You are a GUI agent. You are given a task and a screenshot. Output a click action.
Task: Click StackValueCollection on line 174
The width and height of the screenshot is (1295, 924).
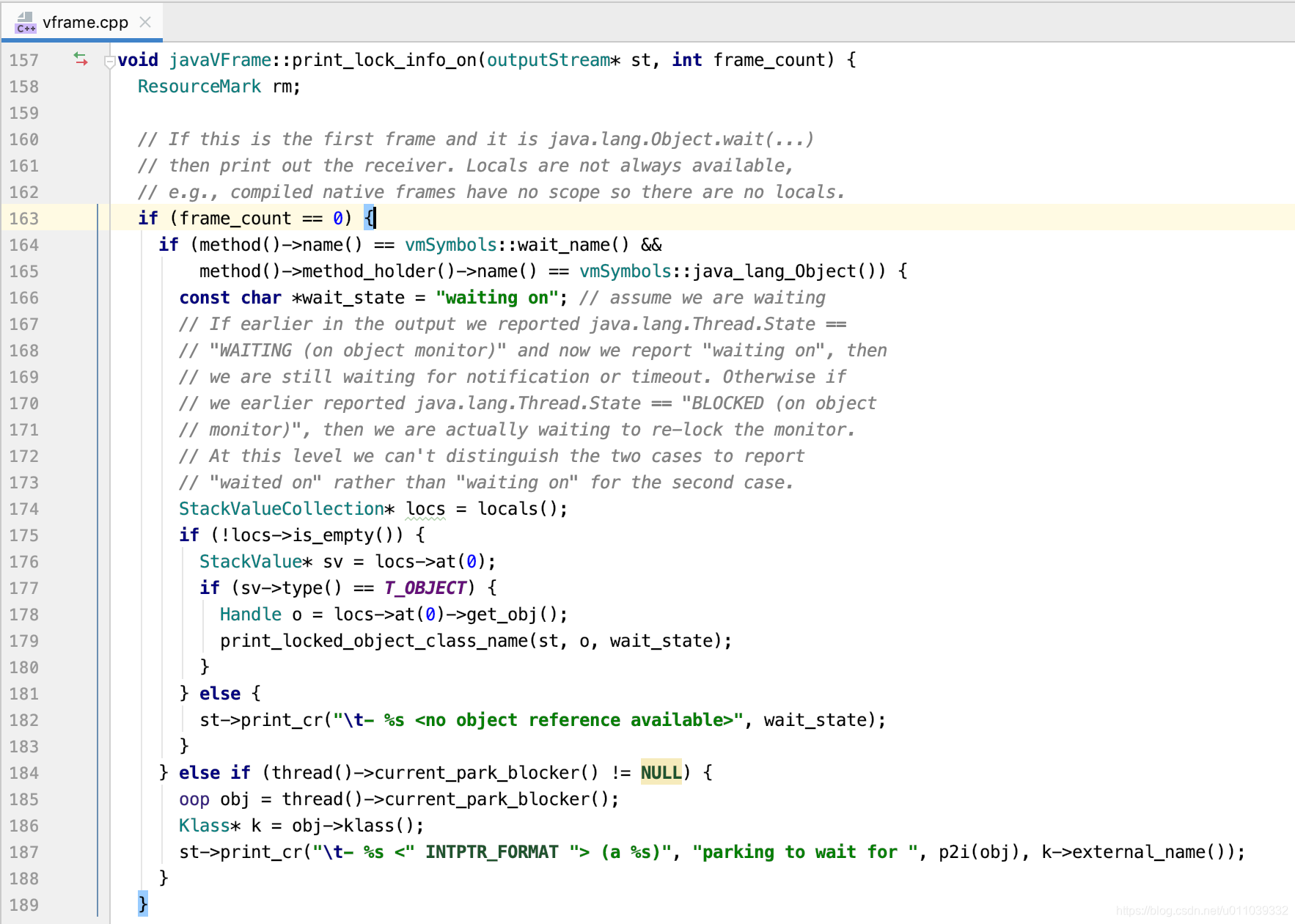(281, 508)
